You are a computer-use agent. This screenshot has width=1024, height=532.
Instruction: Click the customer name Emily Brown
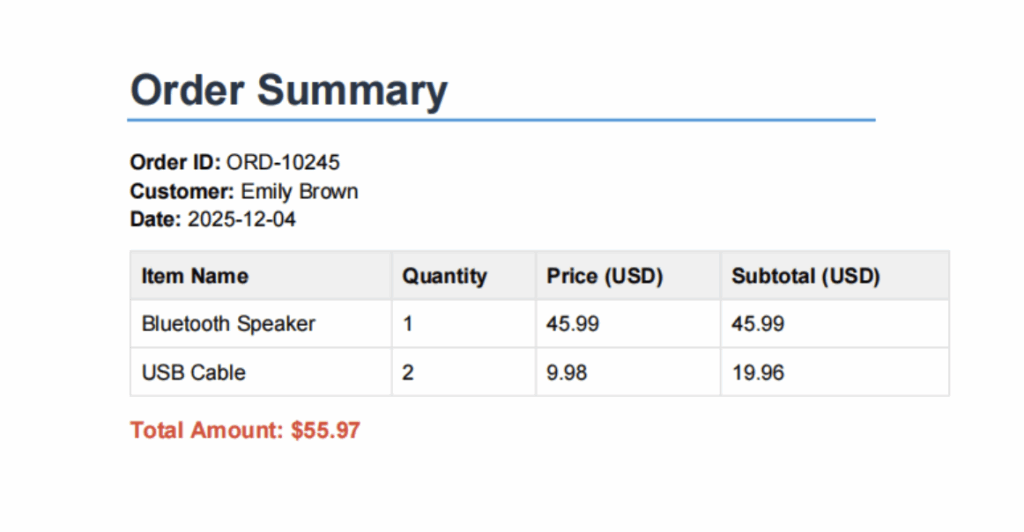(299, 191)
